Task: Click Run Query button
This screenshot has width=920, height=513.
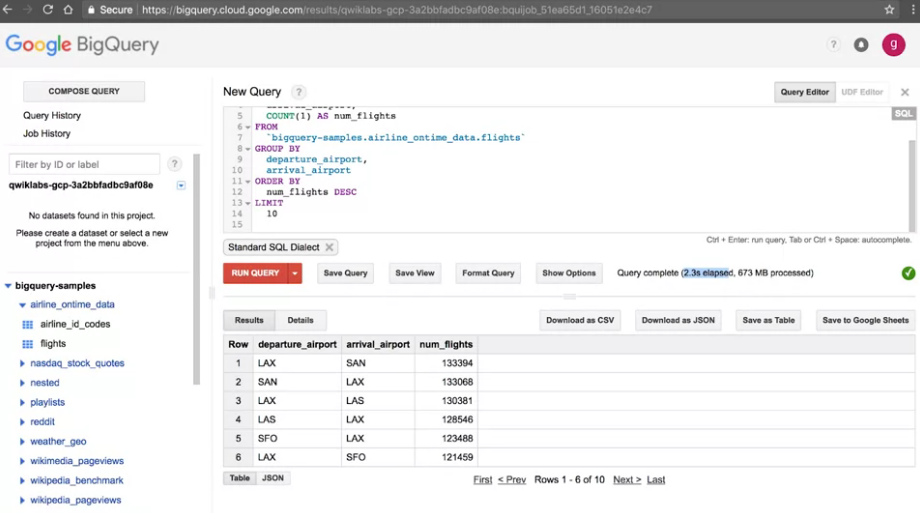Action: click(x=255, y=273)
